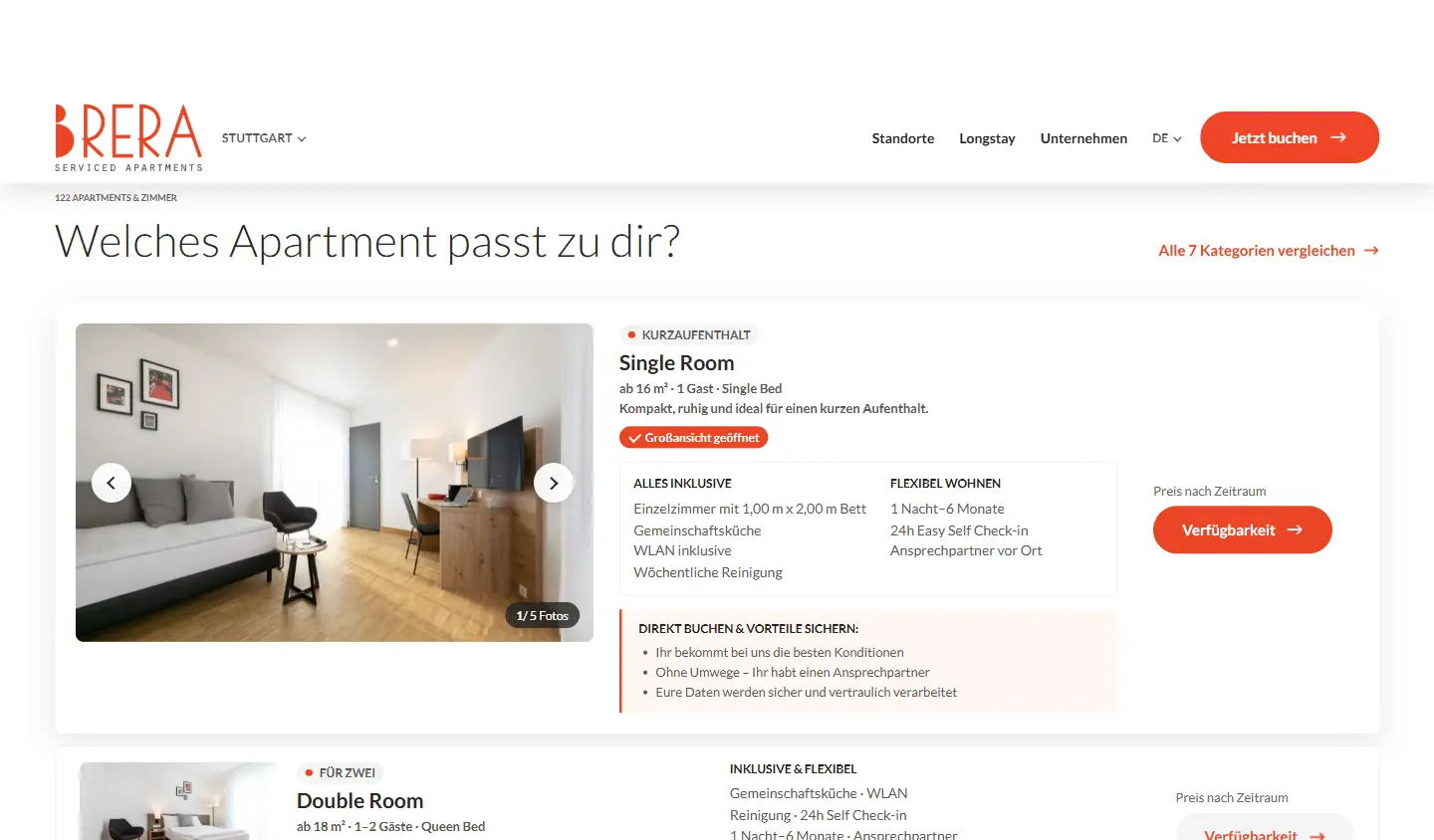This screenshot has width=1434, height=840.
Task: Click 'ab 16 m² · 1 Gast · Single Bed'
Action: [x=700, y=389]
